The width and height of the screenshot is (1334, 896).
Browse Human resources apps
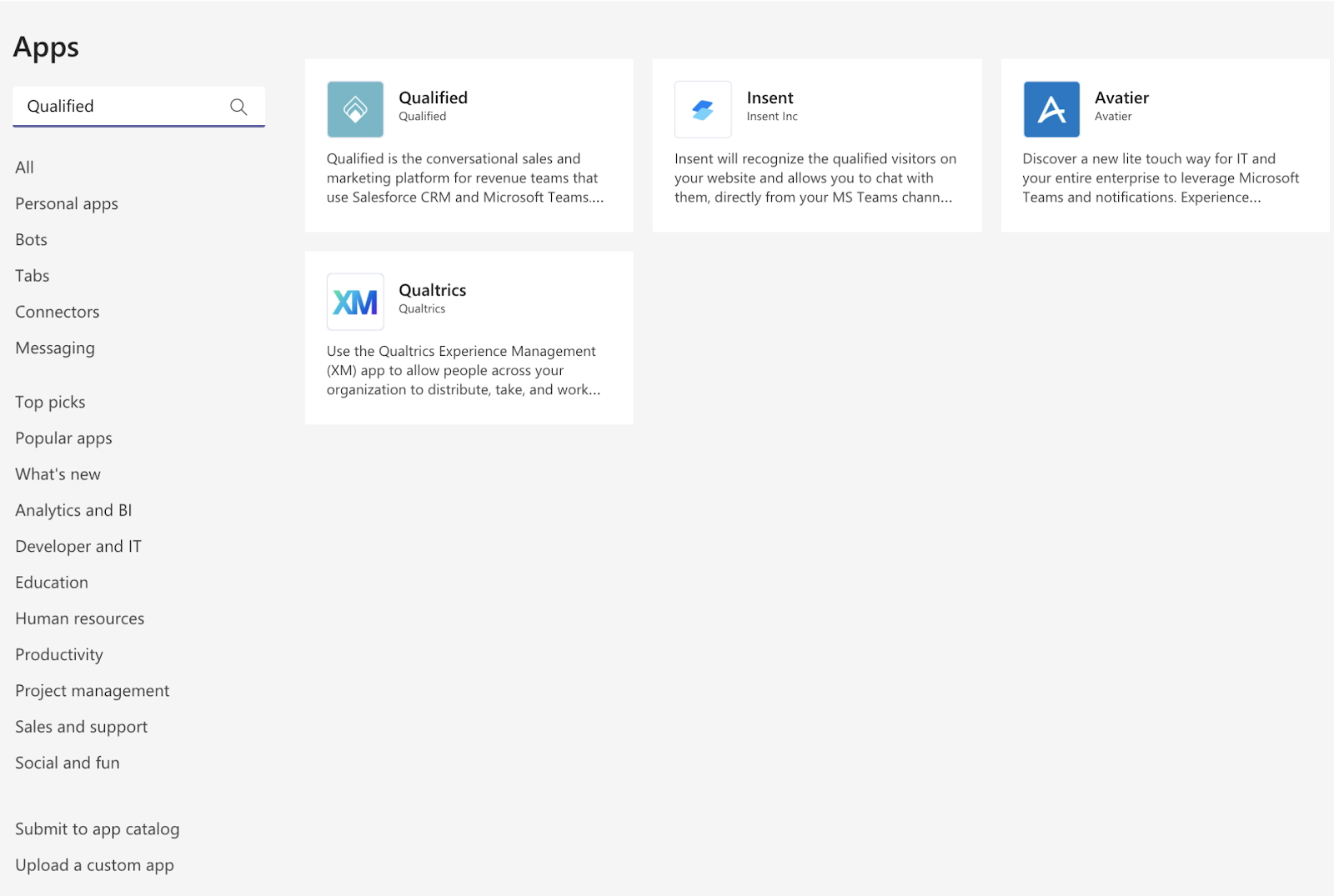(80, 618)
